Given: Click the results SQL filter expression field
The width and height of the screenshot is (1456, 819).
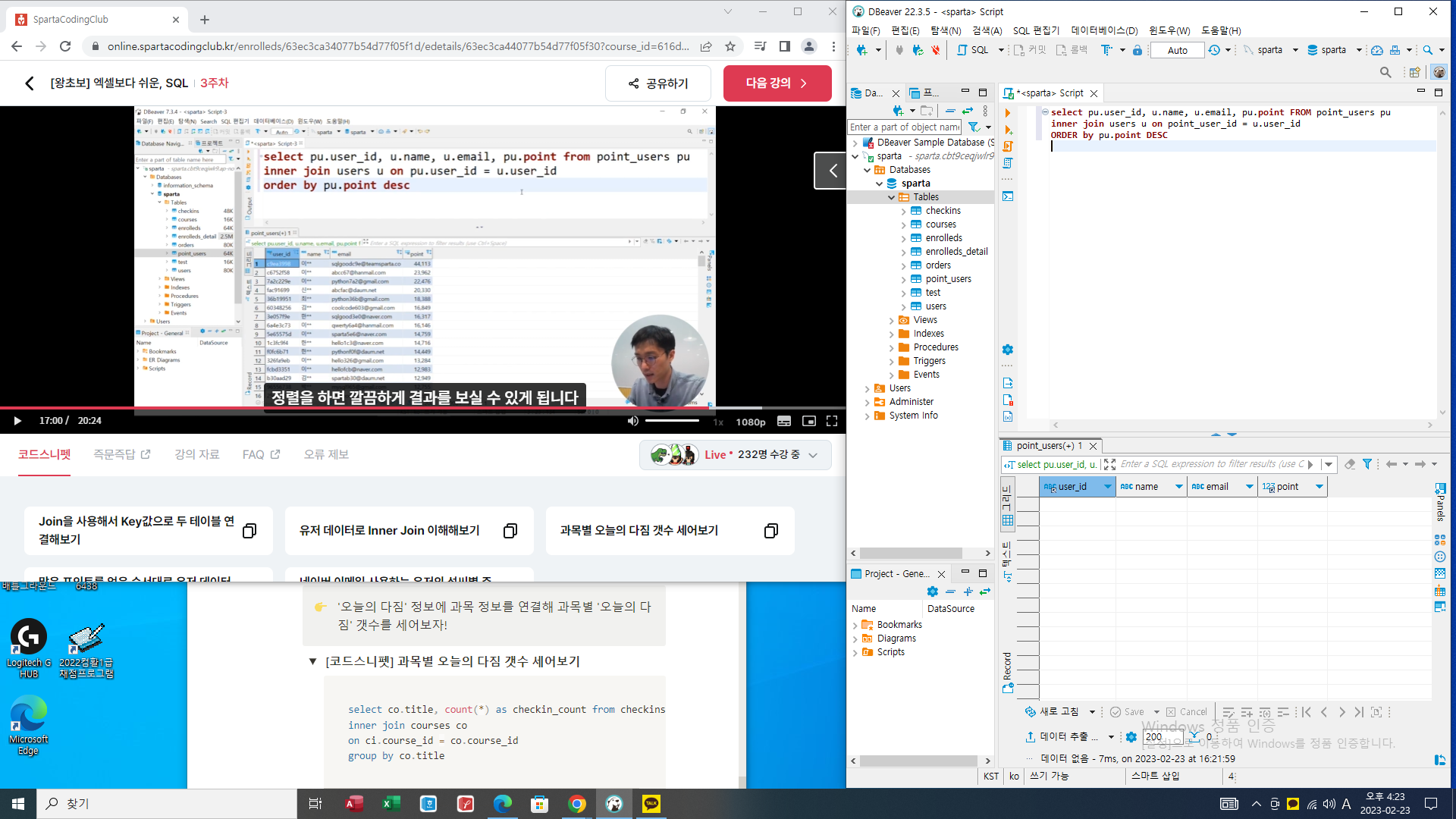Looking at the screenshot, I should [x=1211, y=464].
